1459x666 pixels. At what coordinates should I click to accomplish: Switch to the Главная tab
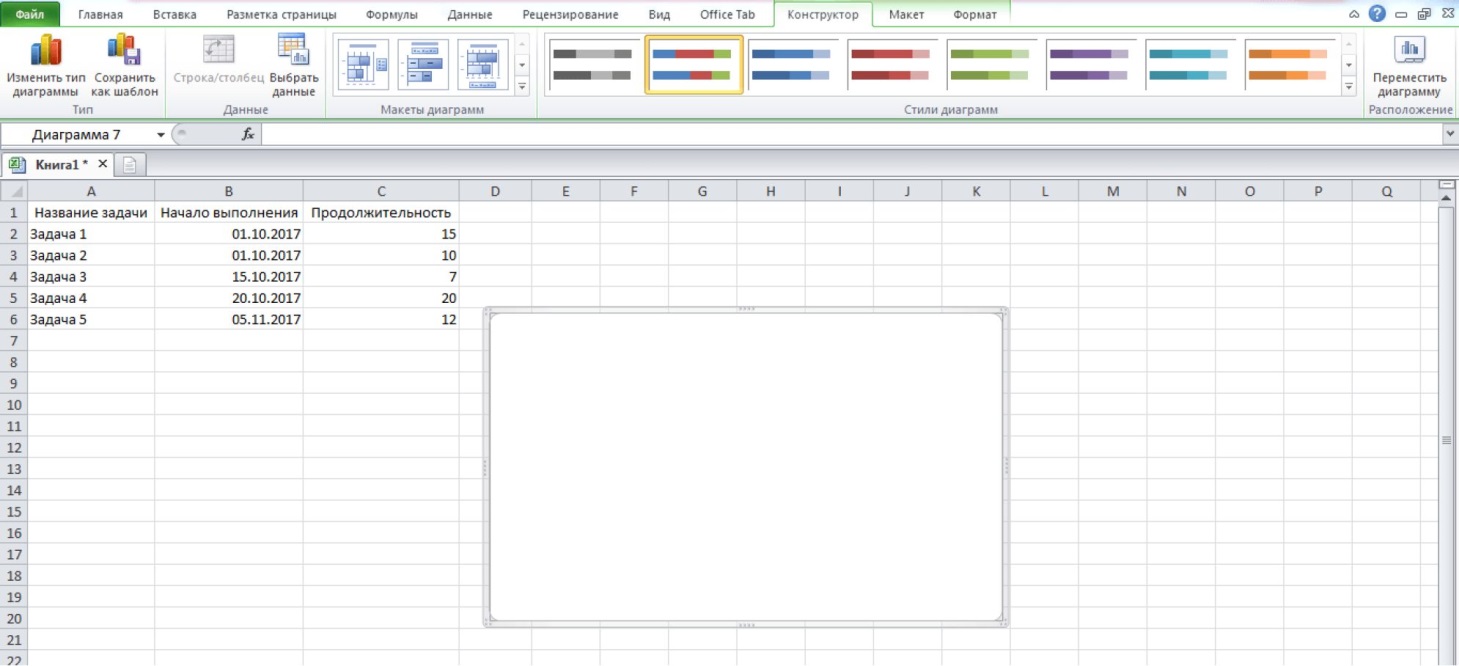point(101,15)
